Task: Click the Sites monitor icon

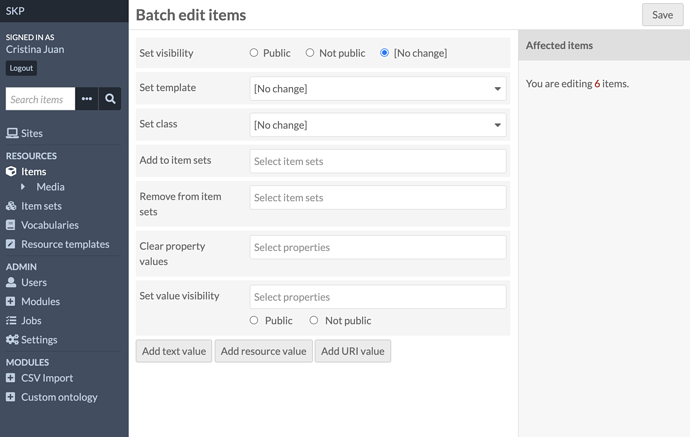Action: (x=12, y=133)
